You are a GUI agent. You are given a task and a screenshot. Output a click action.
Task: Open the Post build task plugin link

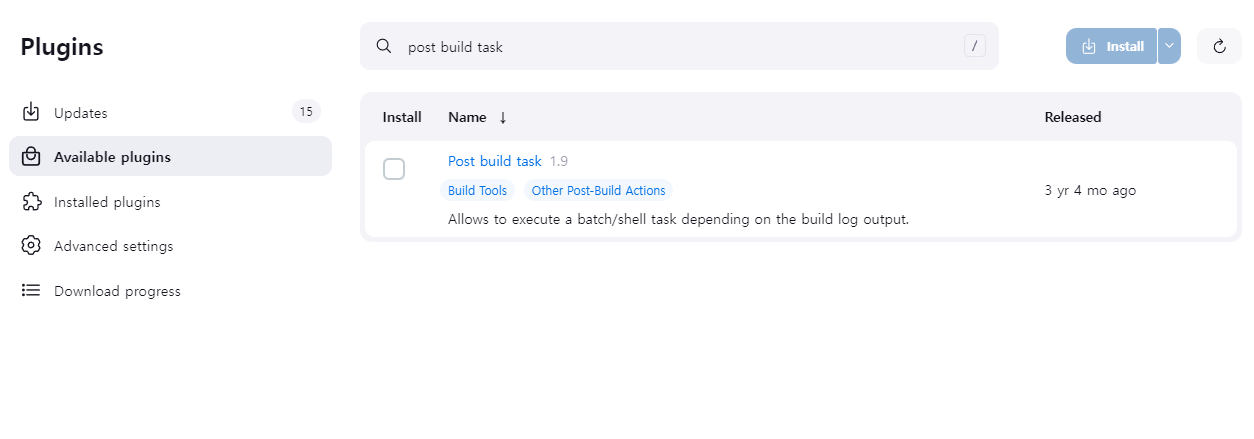494,161
